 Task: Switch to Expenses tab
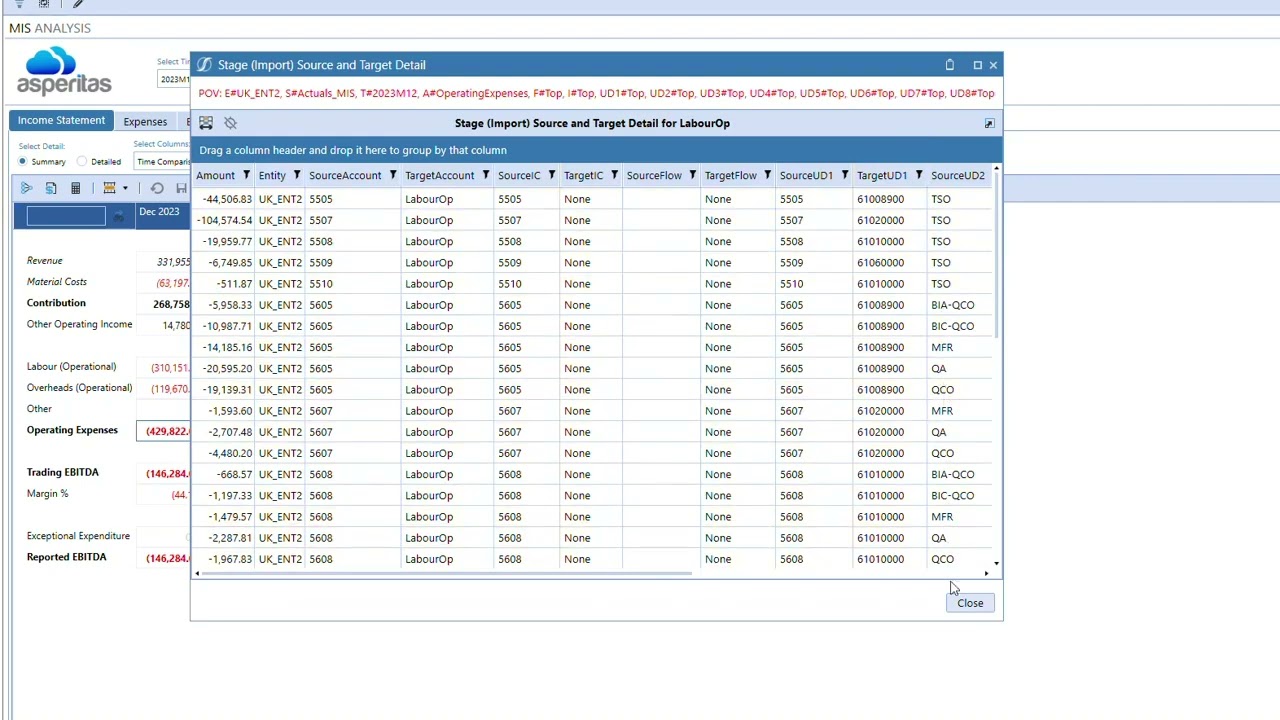click(145, 122)
